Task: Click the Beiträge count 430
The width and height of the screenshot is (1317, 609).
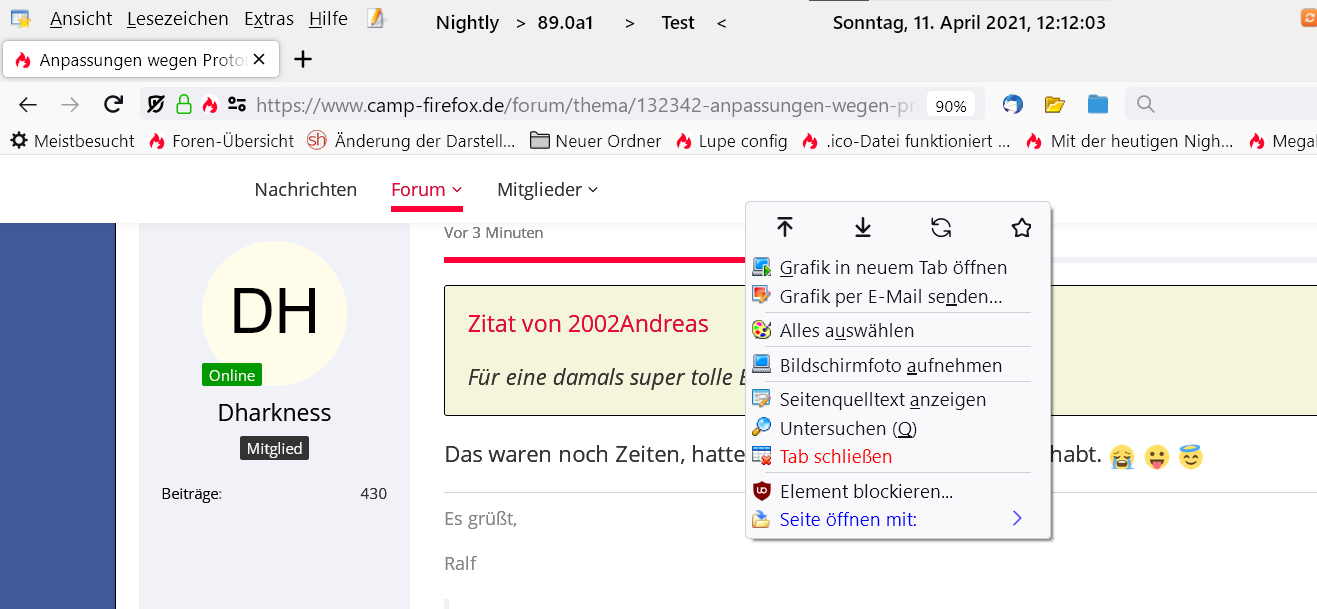Action: (x=373, y=493)
